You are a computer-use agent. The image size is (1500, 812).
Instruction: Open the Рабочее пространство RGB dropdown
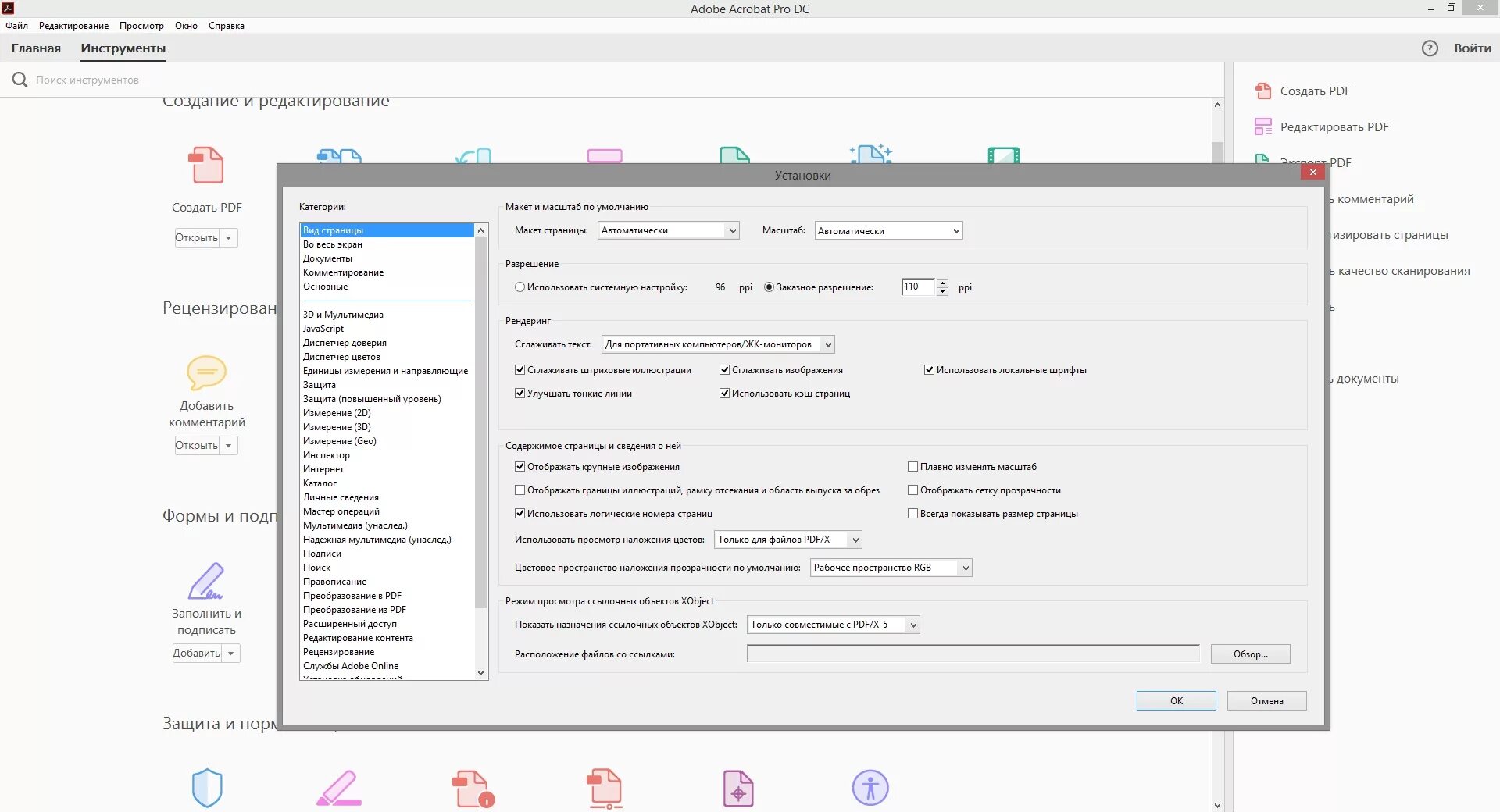point(891,568)
